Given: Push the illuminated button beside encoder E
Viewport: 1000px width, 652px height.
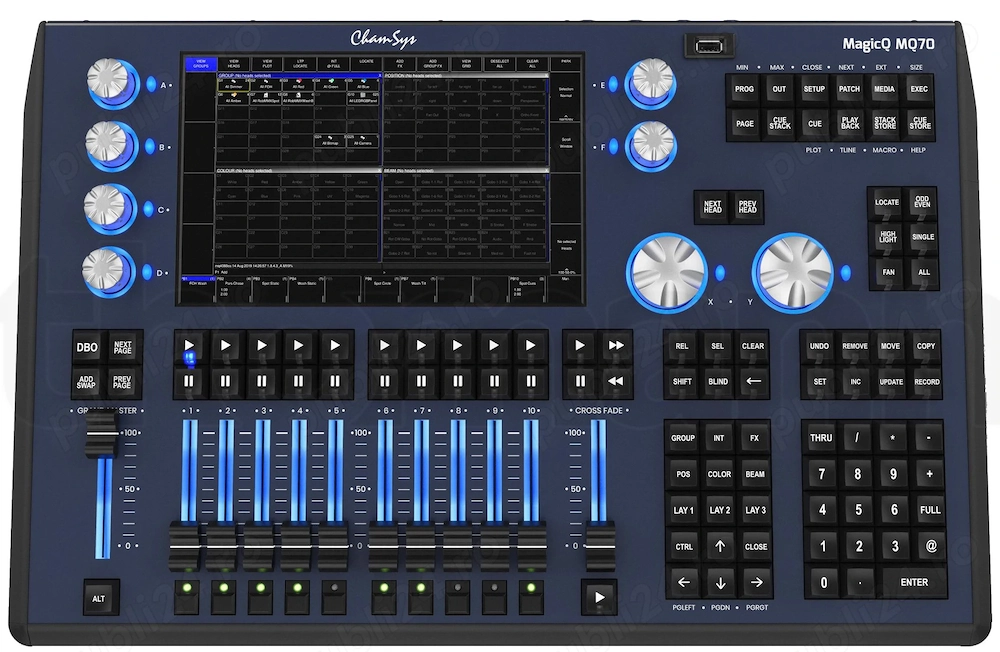Looking at the screenshot, I should 613,84.
